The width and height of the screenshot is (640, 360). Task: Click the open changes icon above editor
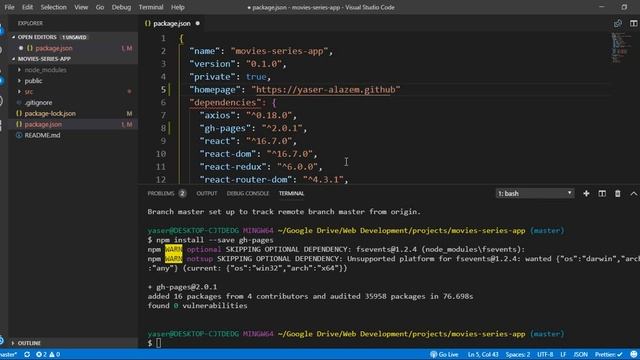618,24
